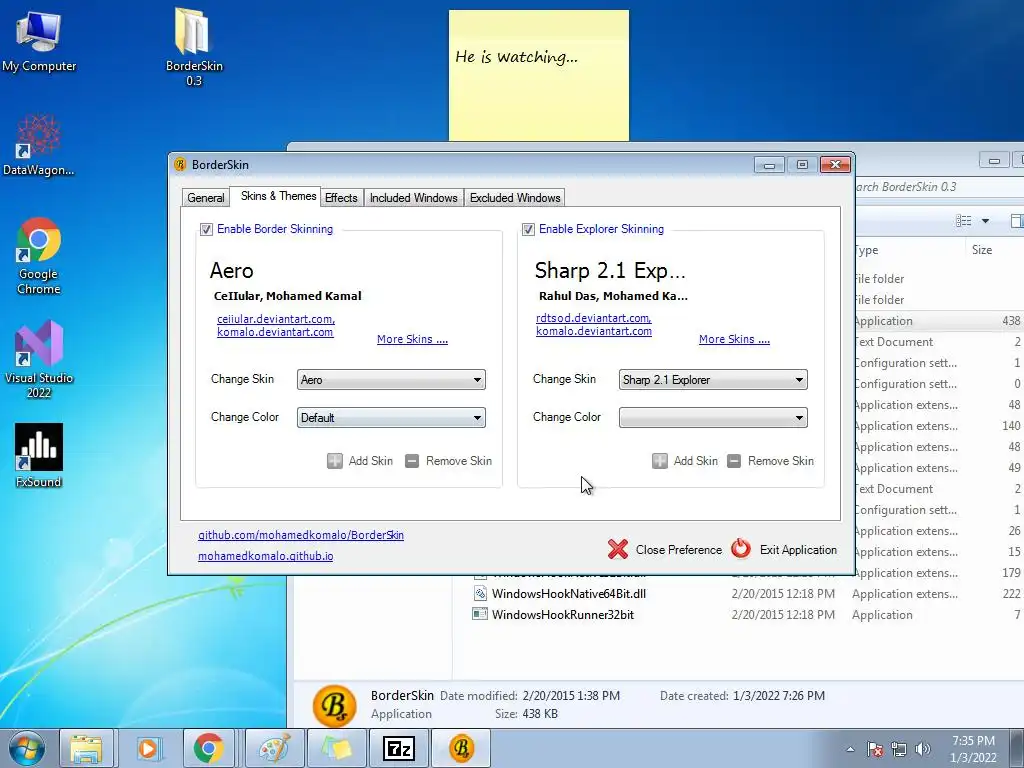Toggle Enable Explorer Skinning checkbox
Image resolution: width=1024 pixels, height=768 pixels.
[x=528, y=229]
